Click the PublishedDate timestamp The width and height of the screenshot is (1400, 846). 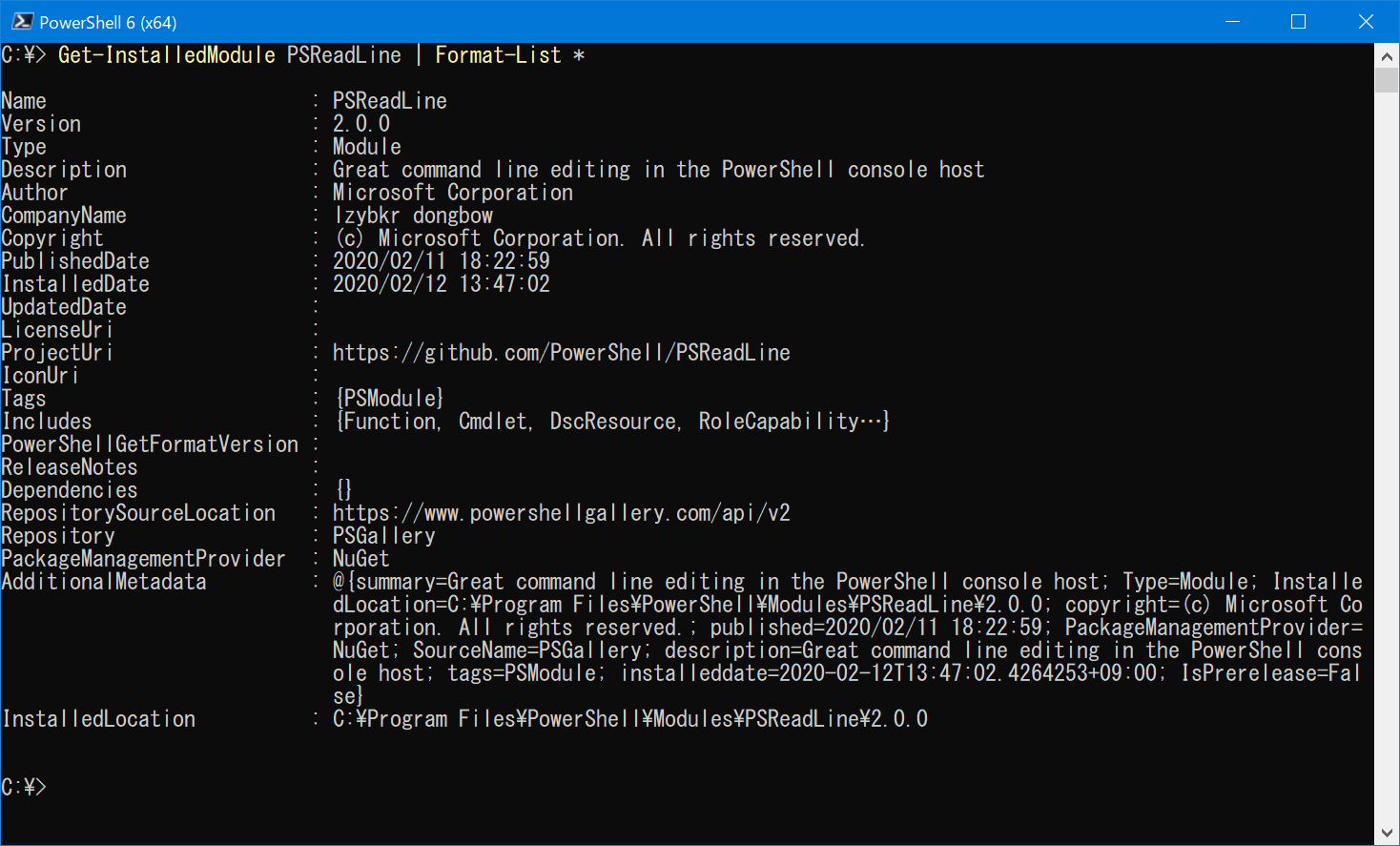(443, 260)
